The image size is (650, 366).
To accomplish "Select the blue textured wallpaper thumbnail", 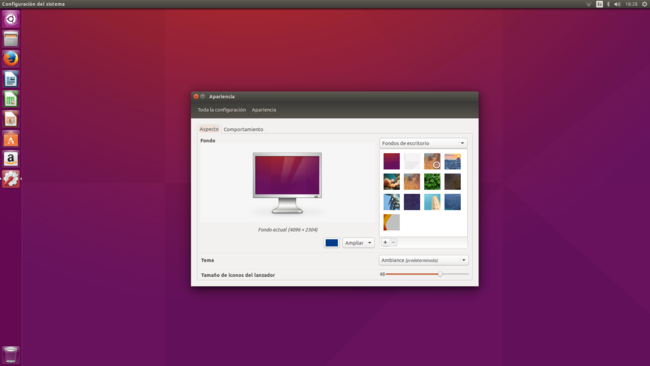I will [x=452, y=202].
